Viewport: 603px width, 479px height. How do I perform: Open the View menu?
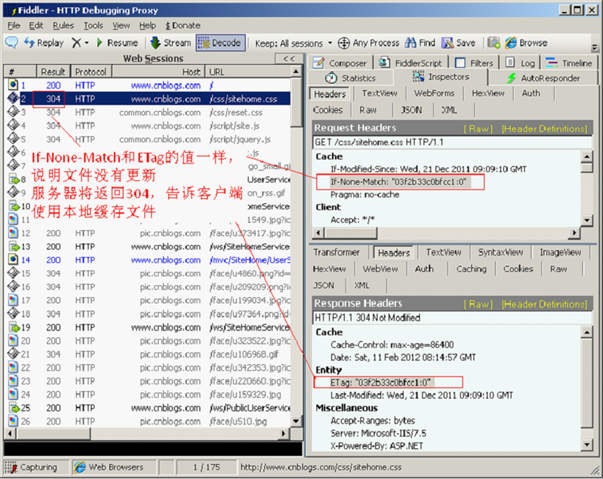coord(121,25)
